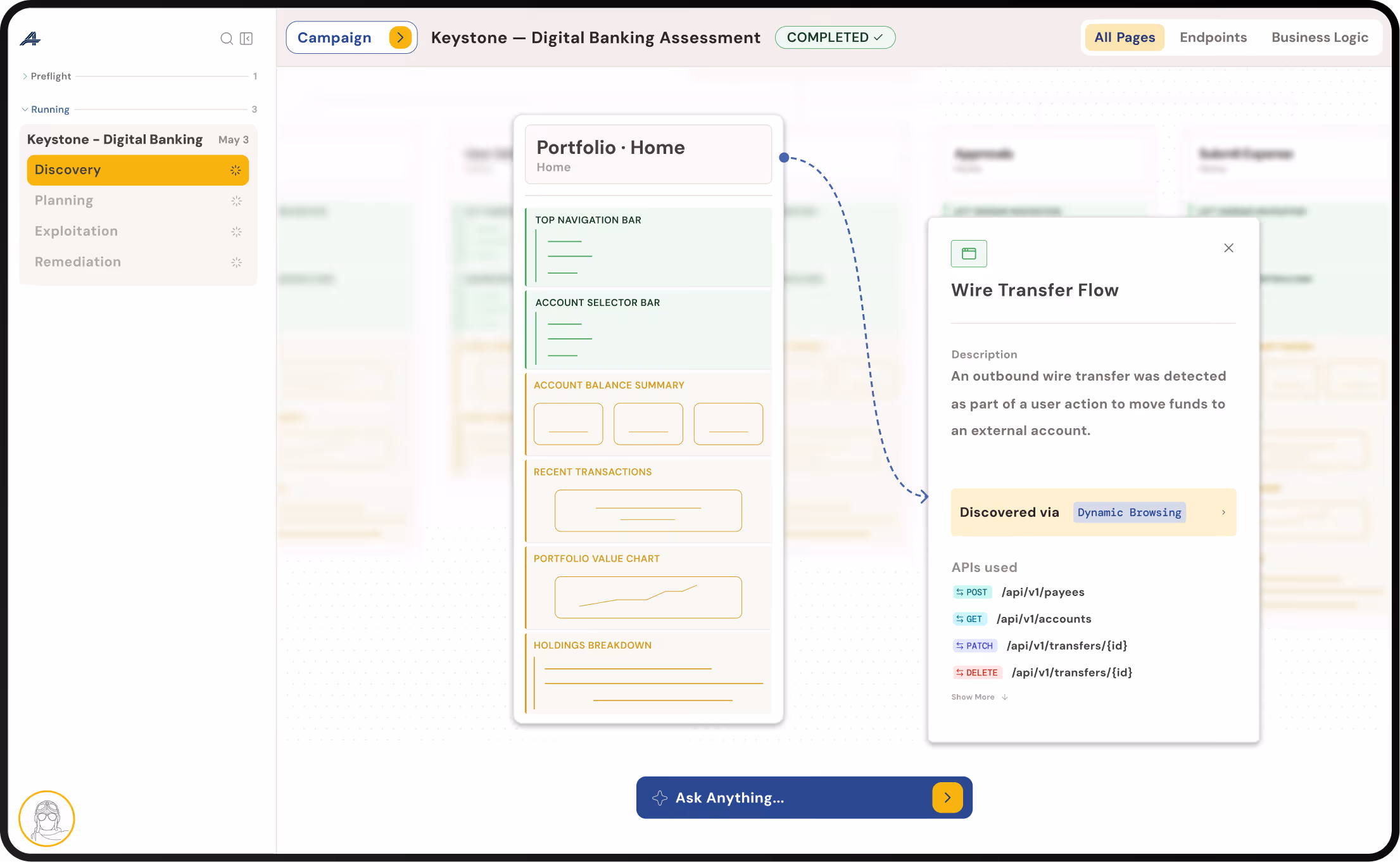Click the May 3 date label

click(233, 140)
